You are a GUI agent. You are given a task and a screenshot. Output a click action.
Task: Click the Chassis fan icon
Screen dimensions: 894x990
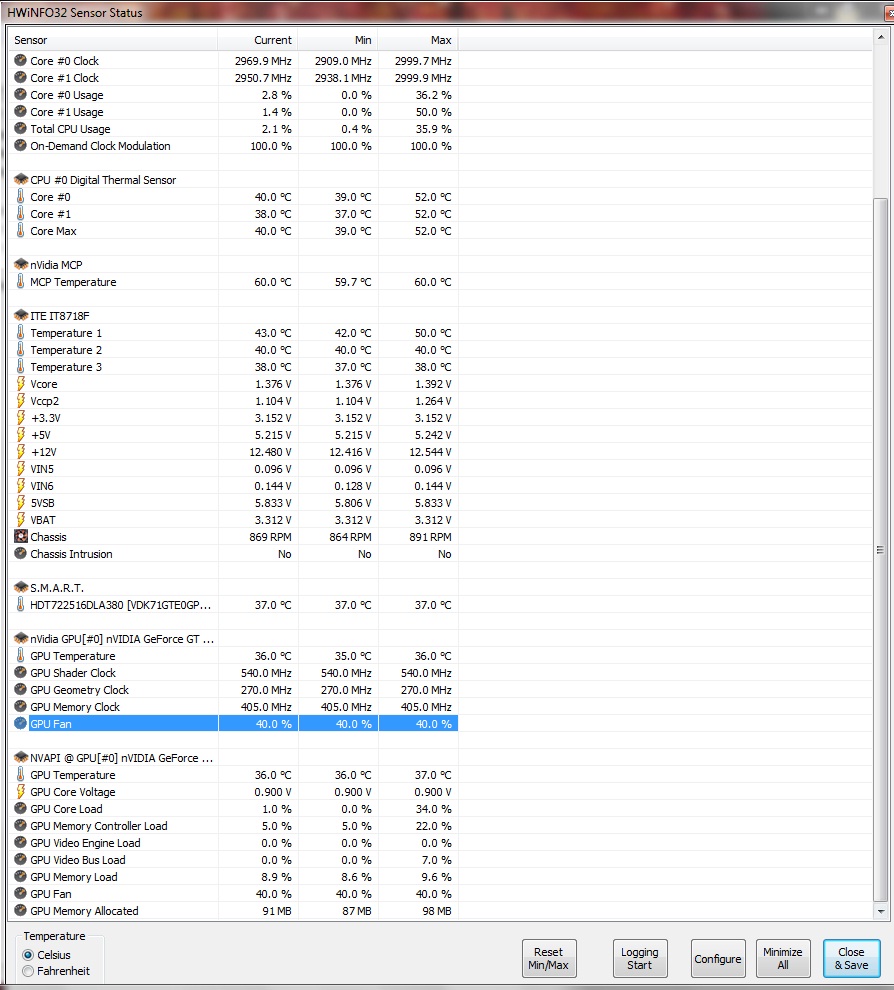click(x=21, y=537)
